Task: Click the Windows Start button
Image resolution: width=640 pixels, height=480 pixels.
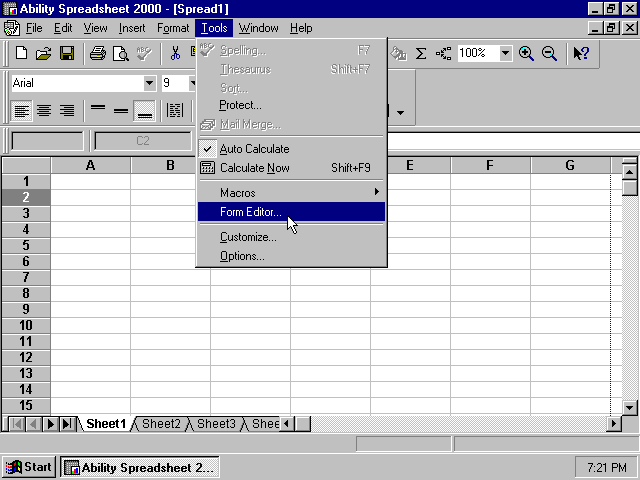Action: 29,467
